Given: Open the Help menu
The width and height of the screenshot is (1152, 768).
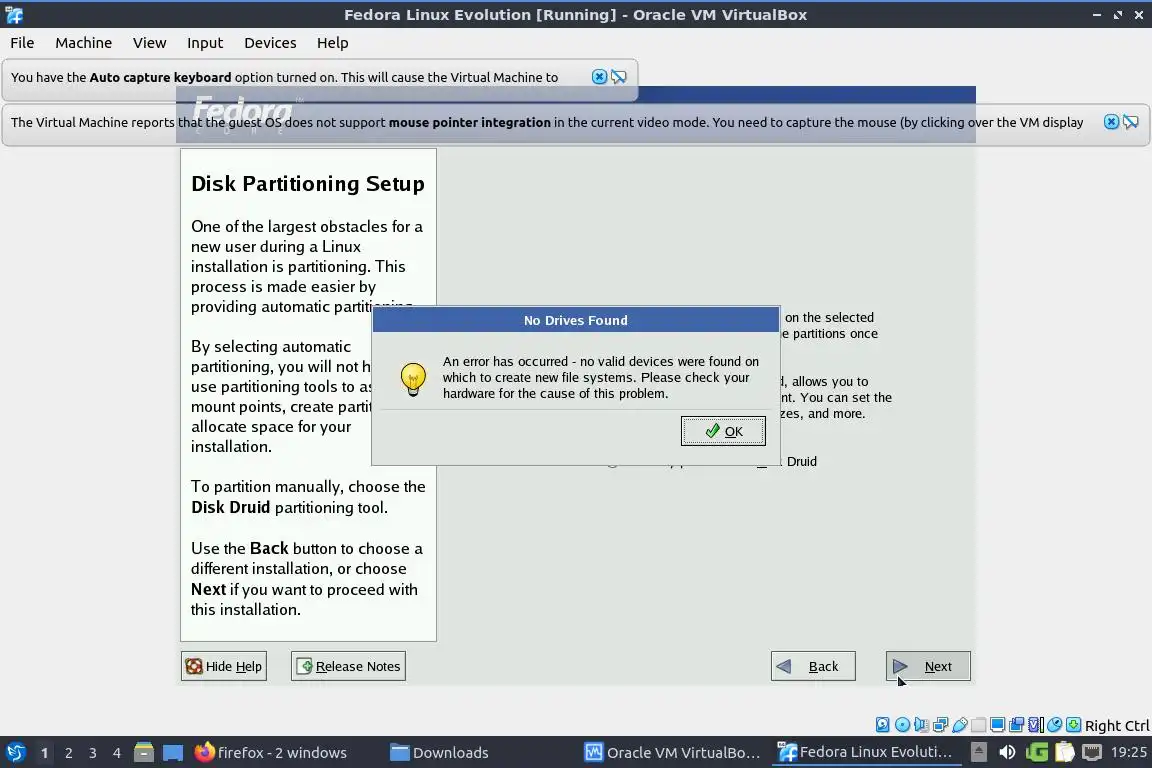Looking at the screenshot, I should point(333,43).
